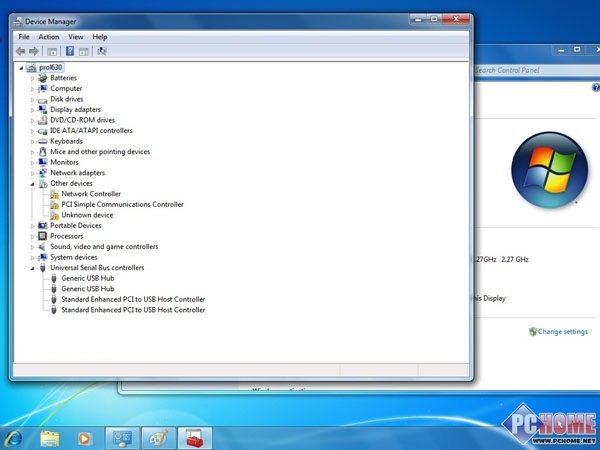The height and width of the screenshot is (450, 600).
Task: Click Scan for hardware changes toolbar icon
Action: click(101, 51)
